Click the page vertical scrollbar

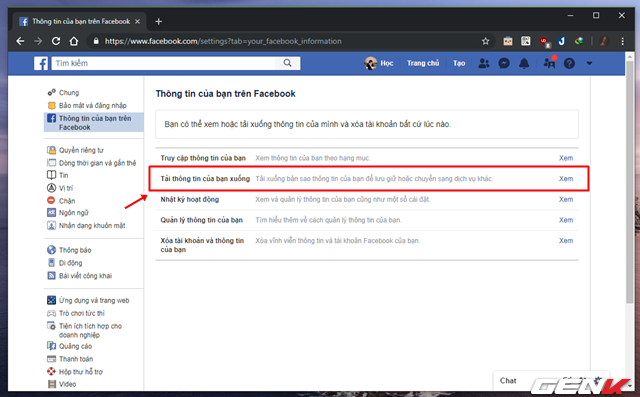[629, 182]
